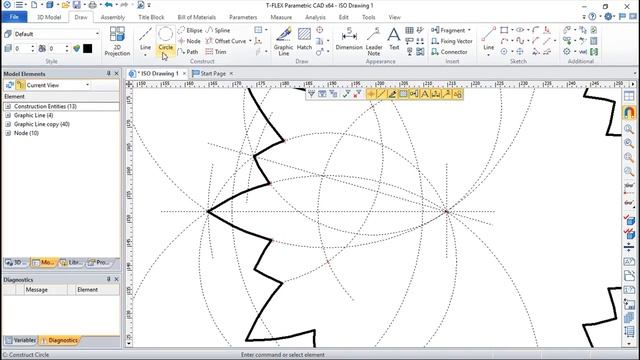Click the Undo arrow in quick access toolbar

(x=108, y=5)
